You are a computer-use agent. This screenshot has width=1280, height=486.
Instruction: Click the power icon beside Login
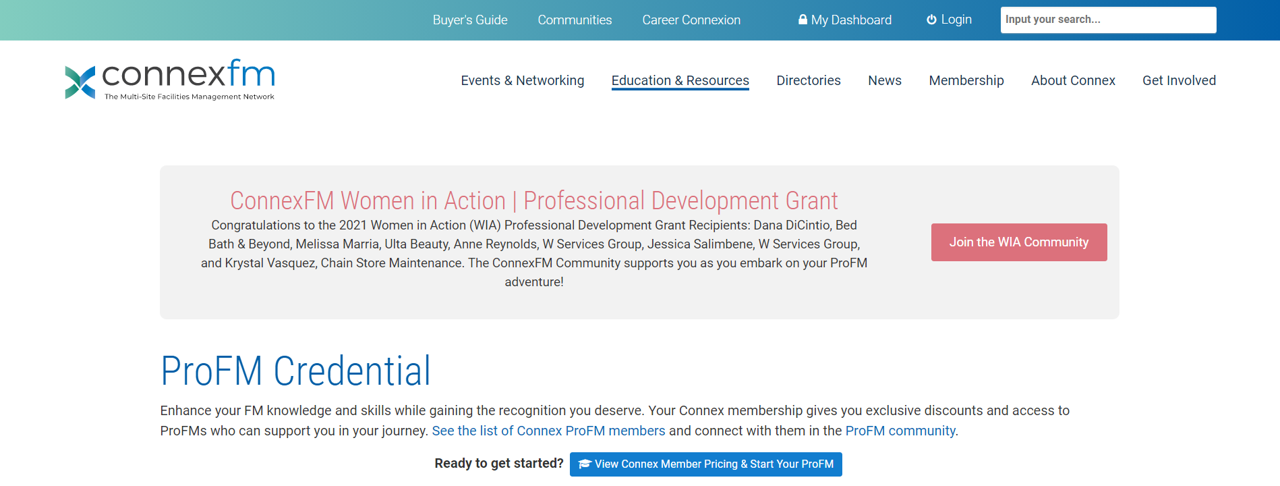931,20
